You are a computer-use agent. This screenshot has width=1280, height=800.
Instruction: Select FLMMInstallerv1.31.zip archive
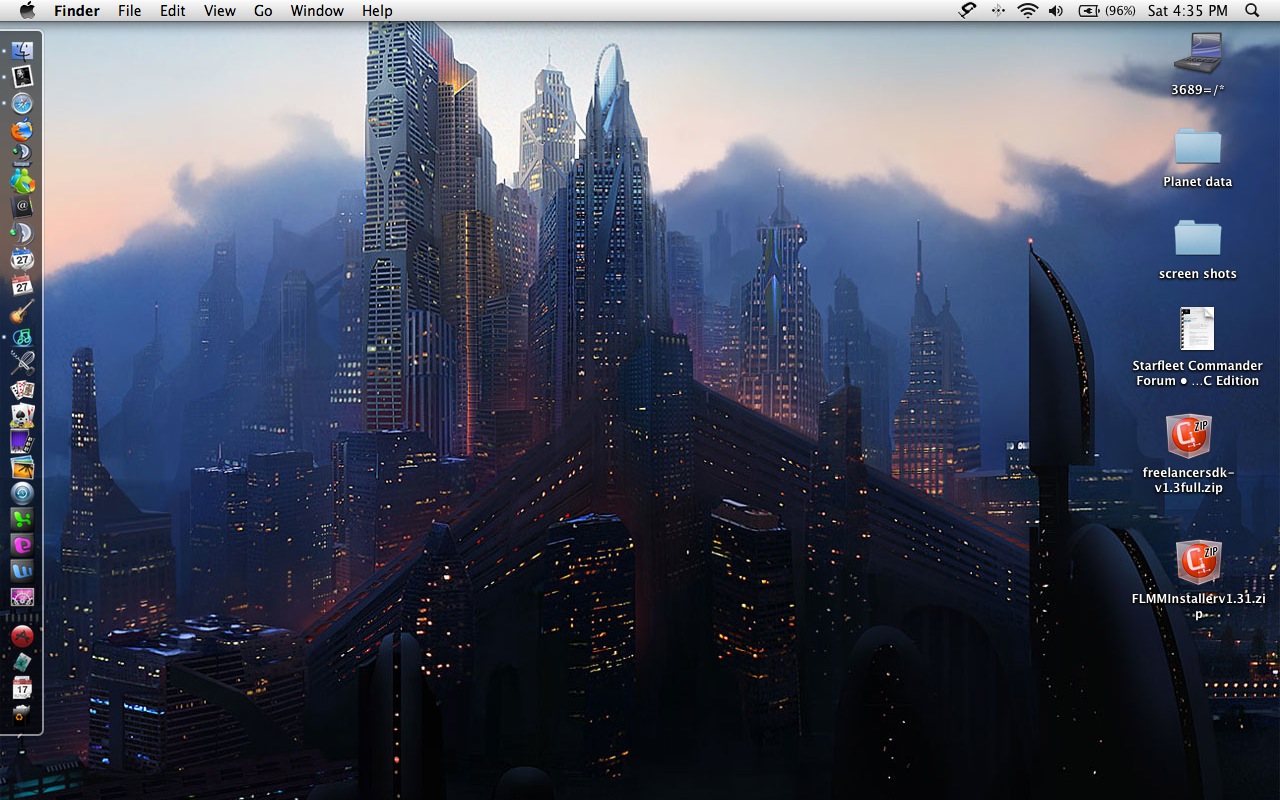pyautogui.click(x=1198, y=562)
